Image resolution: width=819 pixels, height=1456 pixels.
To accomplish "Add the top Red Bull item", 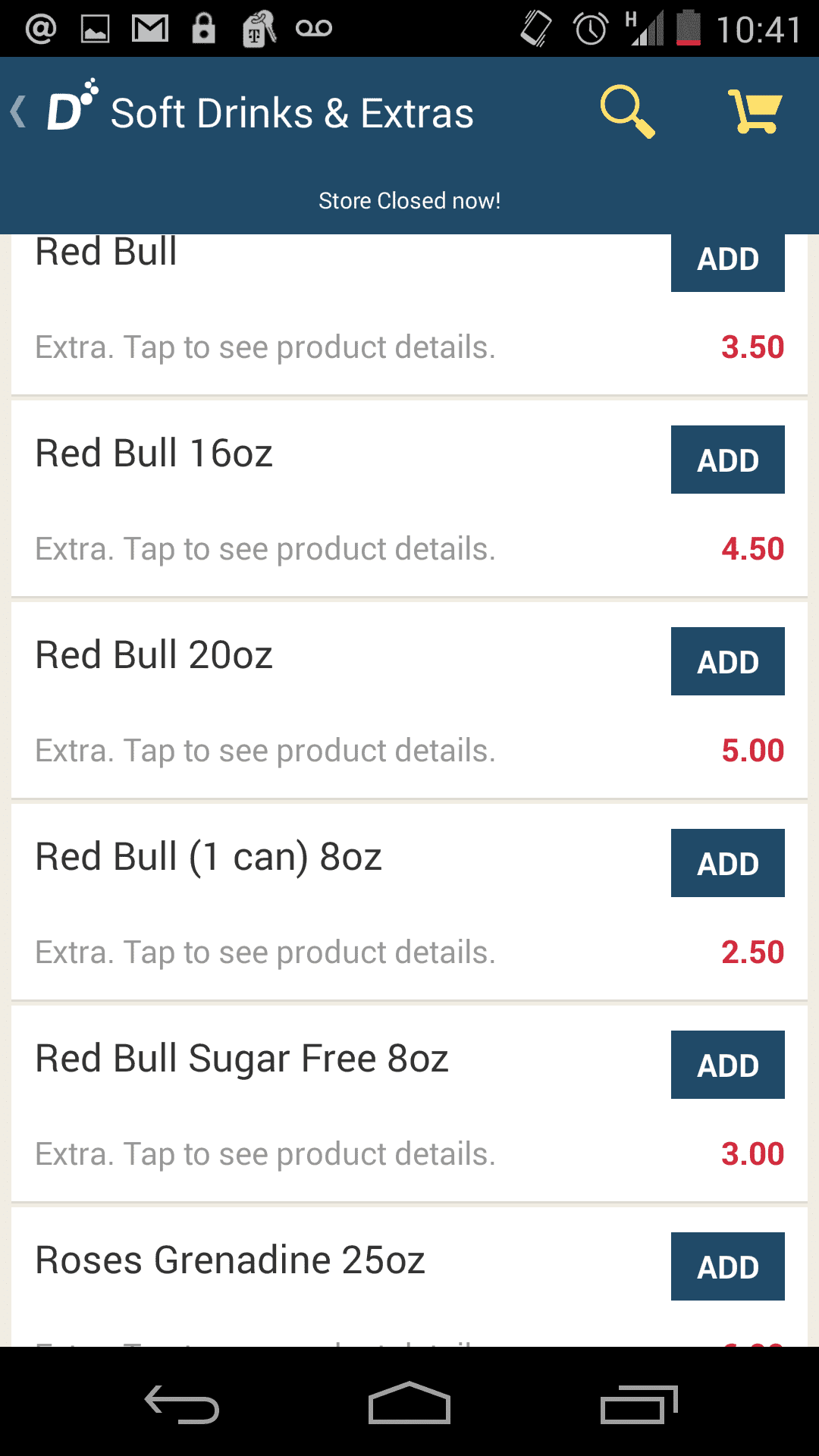I will [727, 262].
